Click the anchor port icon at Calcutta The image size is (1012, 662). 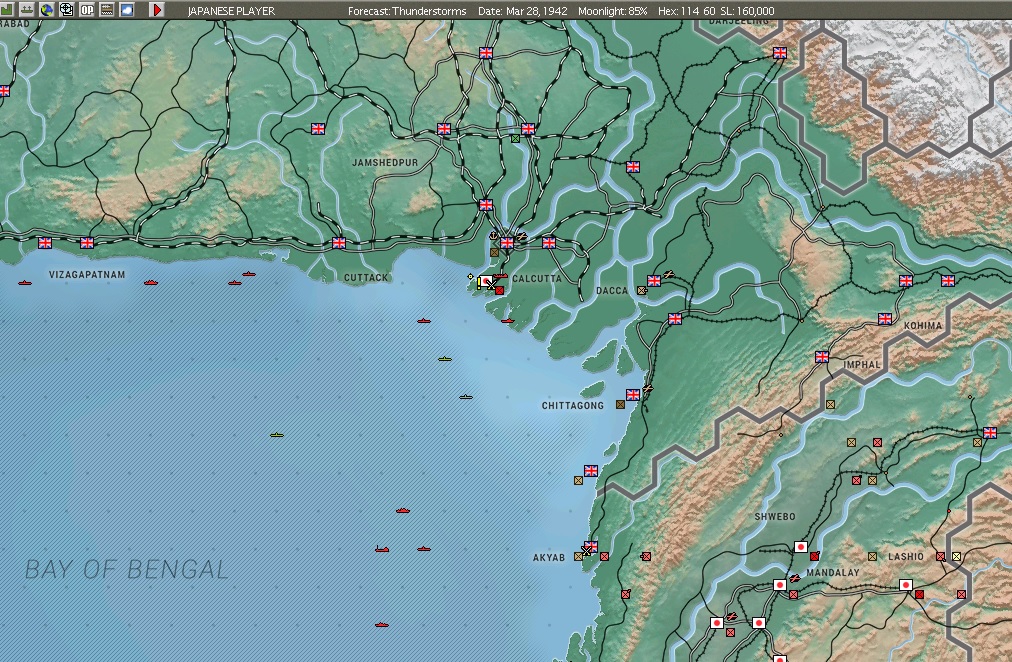pos(494,236)
